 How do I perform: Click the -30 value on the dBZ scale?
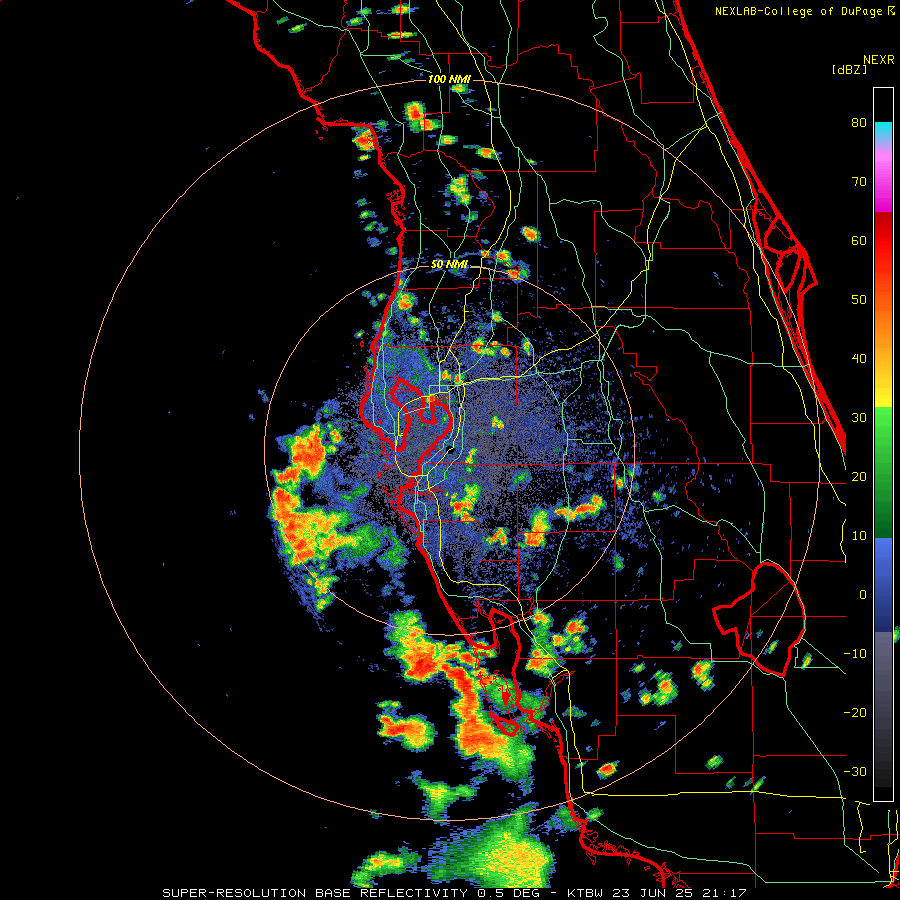tap(855, 771)
